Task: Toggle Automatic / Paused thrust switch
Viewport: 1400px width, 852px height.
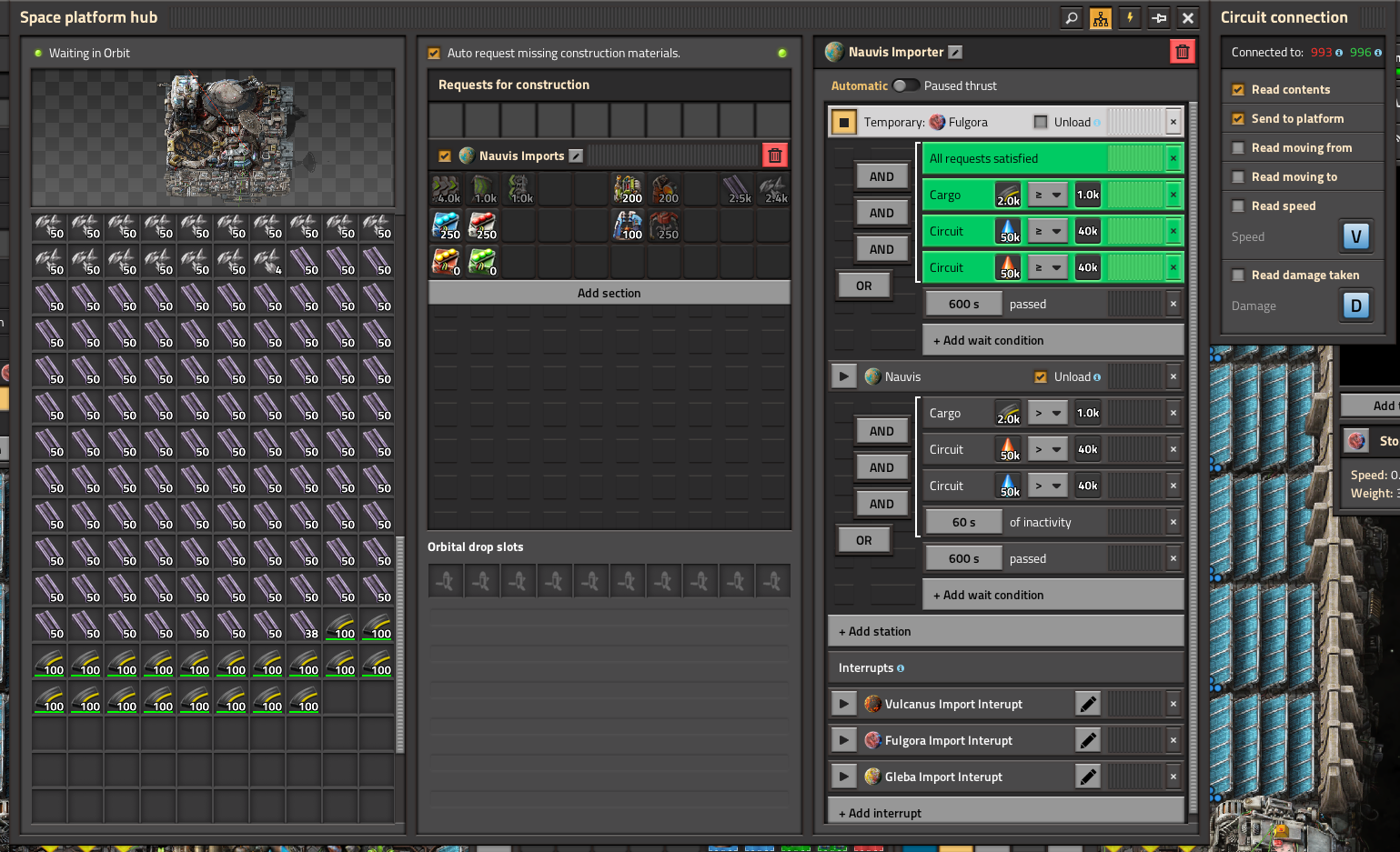Action: [906, 85]
